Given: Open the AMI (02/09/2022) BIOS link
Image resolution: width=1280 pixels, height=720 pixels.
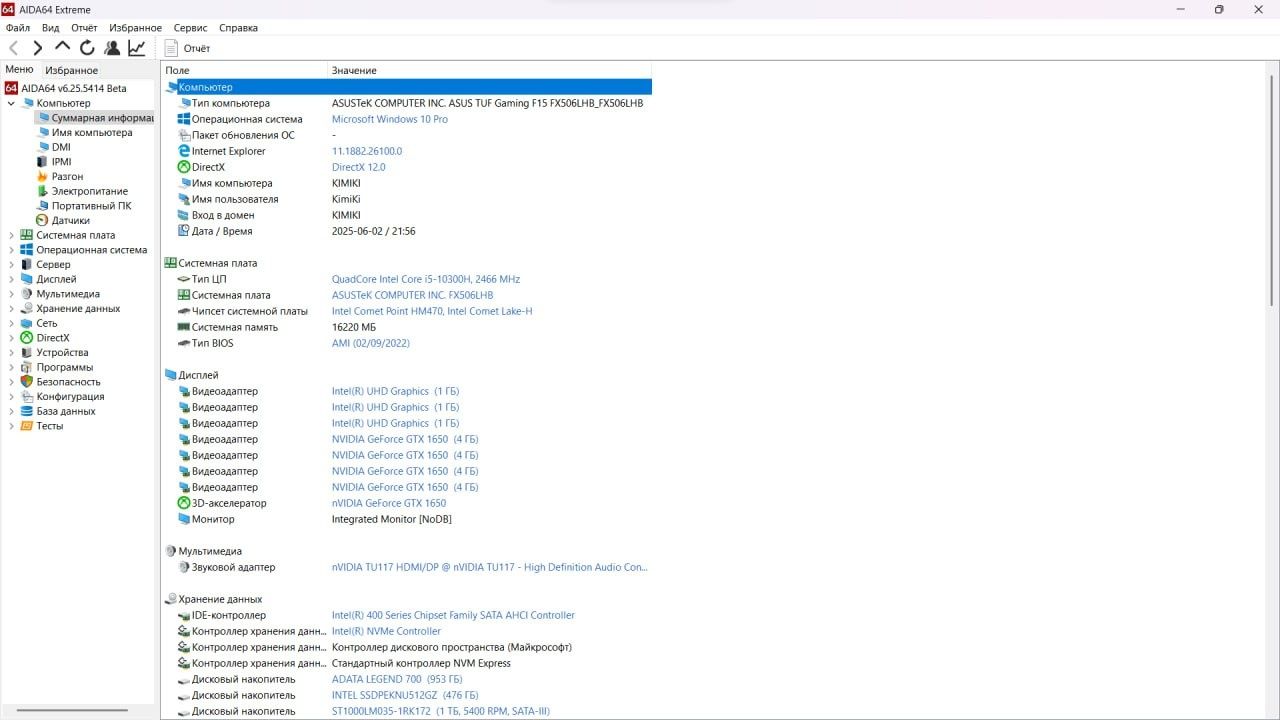Looking at the screenshot, I should point(371,343).
